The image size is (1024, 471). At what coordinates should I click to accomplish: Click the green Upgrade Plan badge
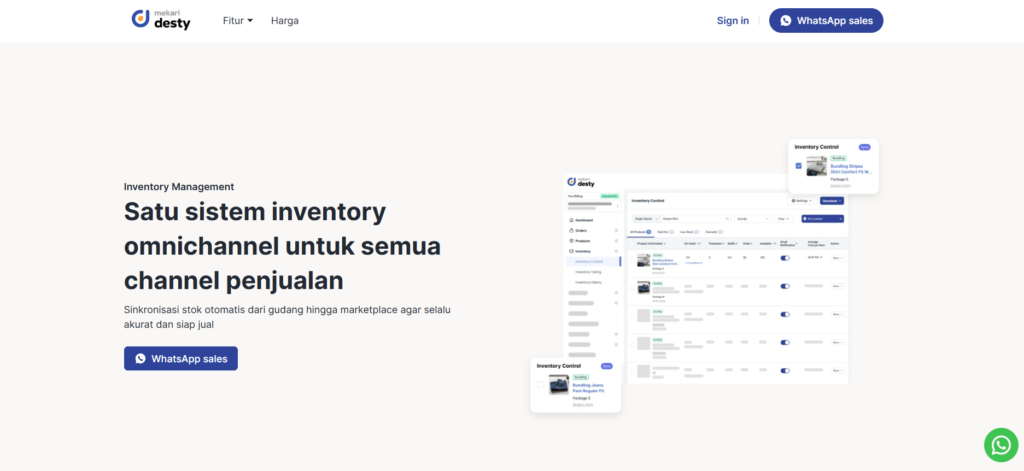coord(609,196)
